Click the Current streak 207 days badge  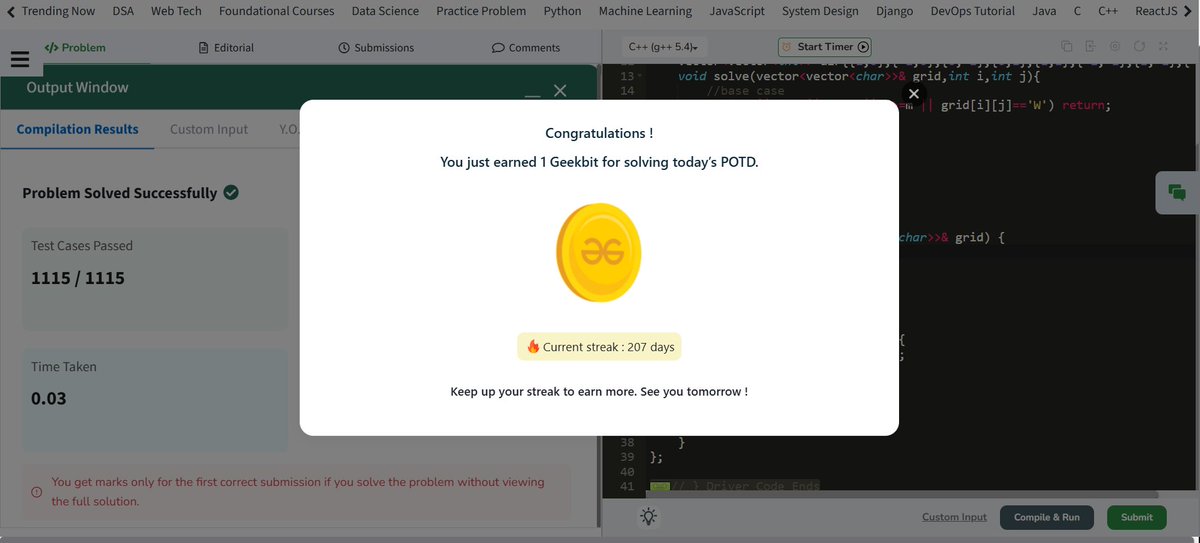(599, 347)
